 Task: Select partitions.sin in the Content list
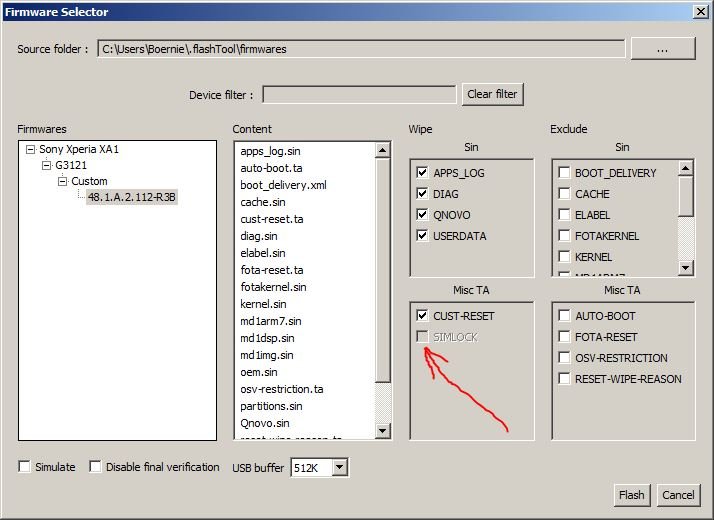tap(271, 406)
